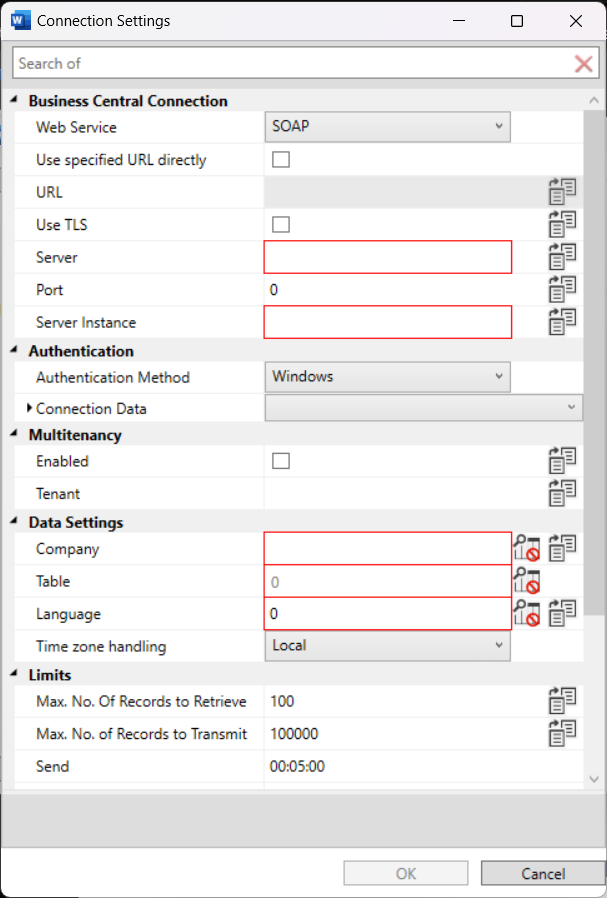This screenshot has width=607, height=898.
Task: Click the OK button
Action: pos(406,873)
